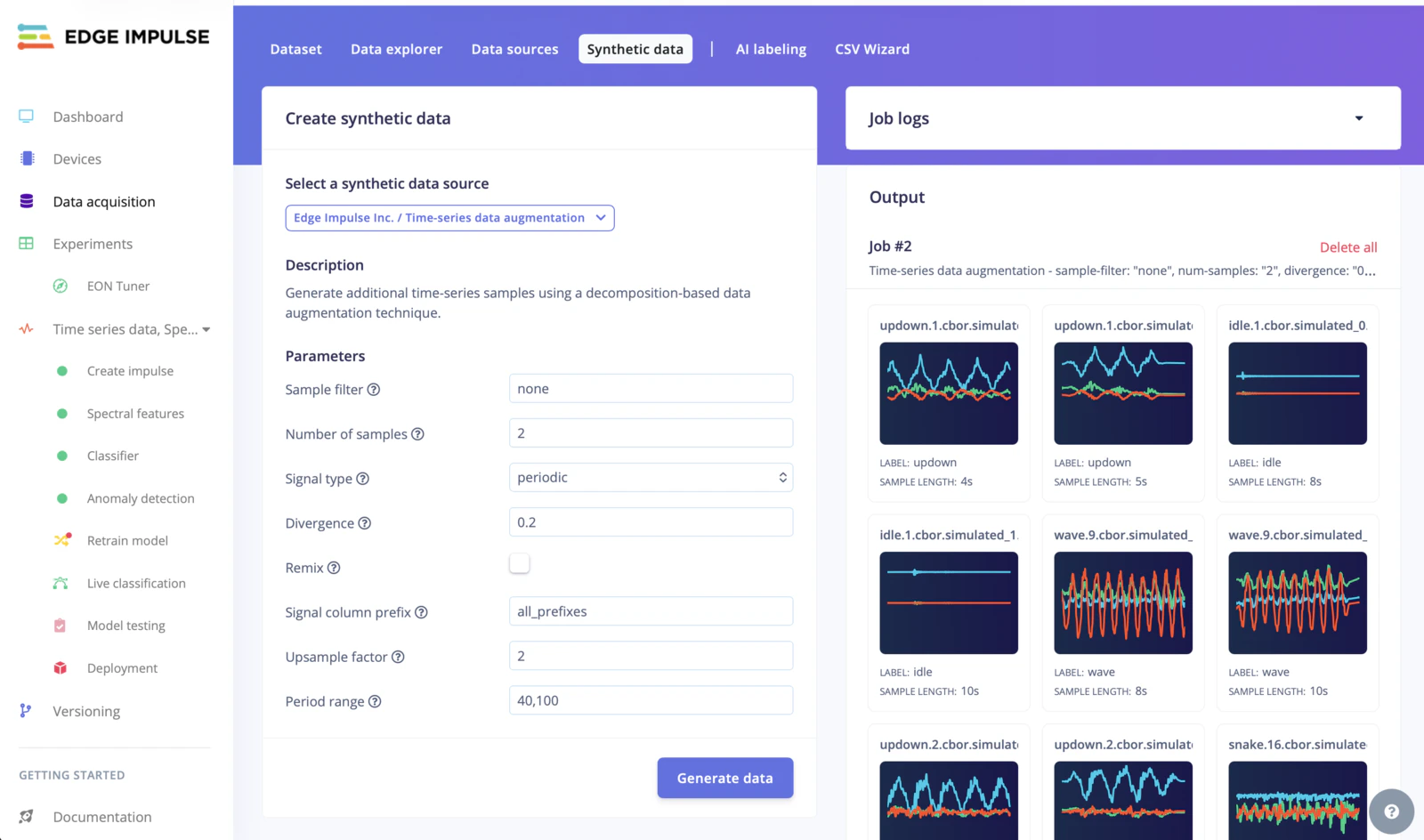Click the help icon next to Sample filter

[x=374, y=389]
